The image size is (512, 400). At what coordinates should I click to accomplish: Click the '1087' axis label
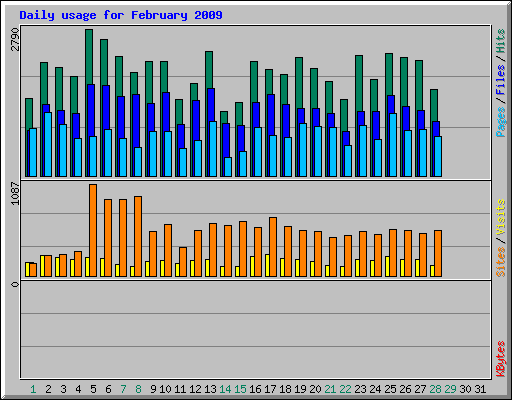15,193
